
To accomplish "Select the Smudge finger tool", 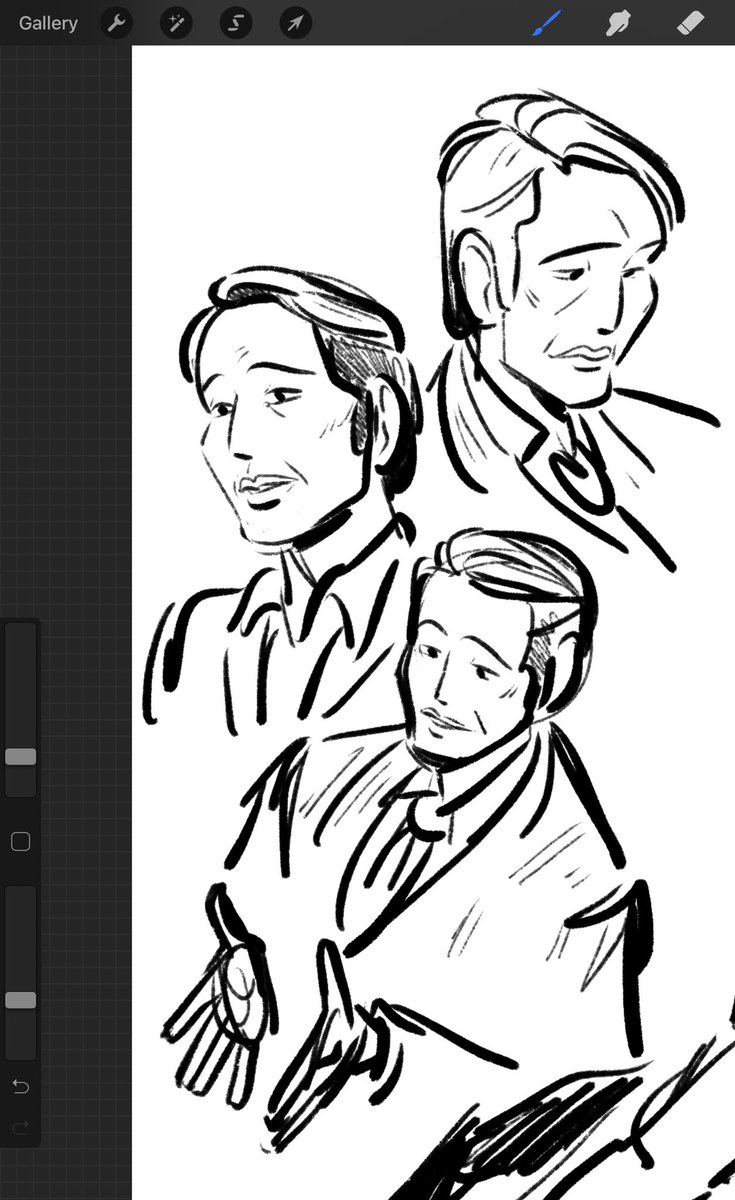I will 618,23.
